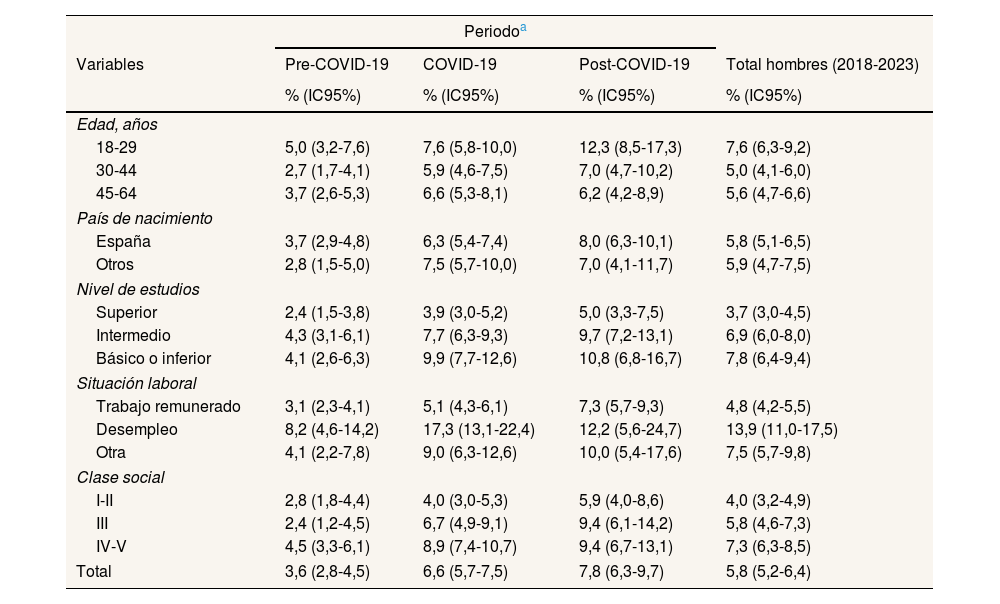Click the Variables column header
Screen dimensions: 1000x604
click(110, 64)
